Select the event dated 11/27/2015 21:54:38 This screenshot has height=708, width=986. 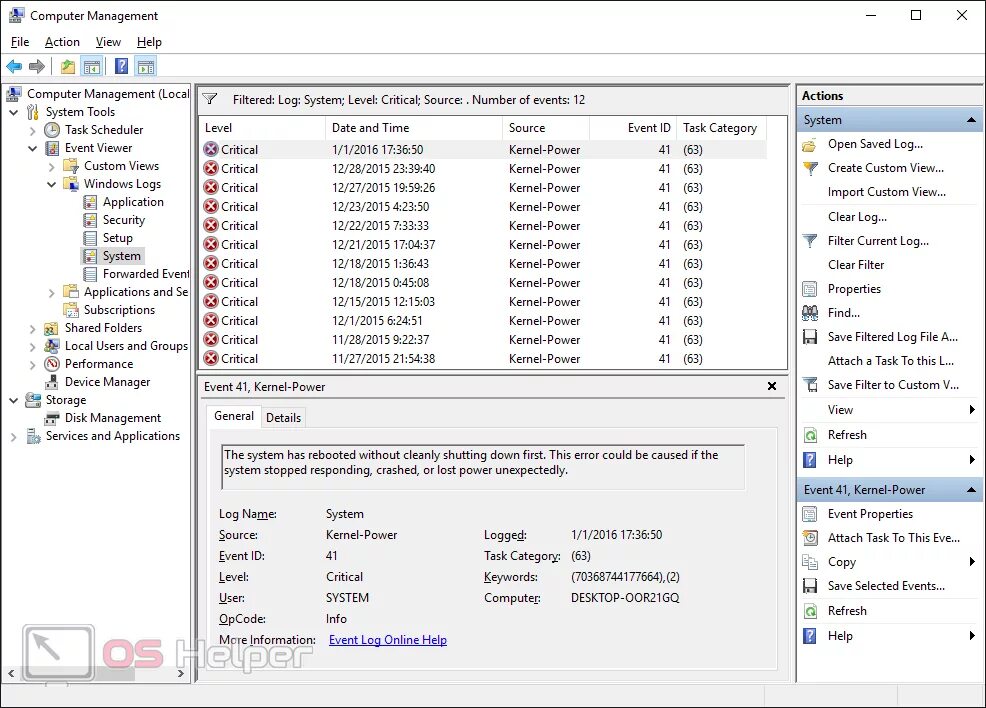point(484,358)
